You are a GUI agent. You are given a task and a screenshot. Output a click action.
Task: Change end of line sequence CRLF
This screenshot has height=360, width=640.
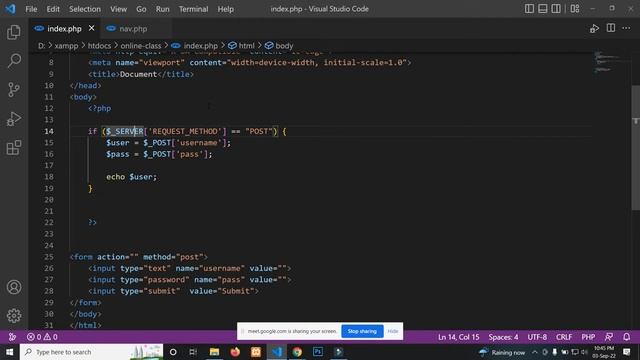coord(564,337)
